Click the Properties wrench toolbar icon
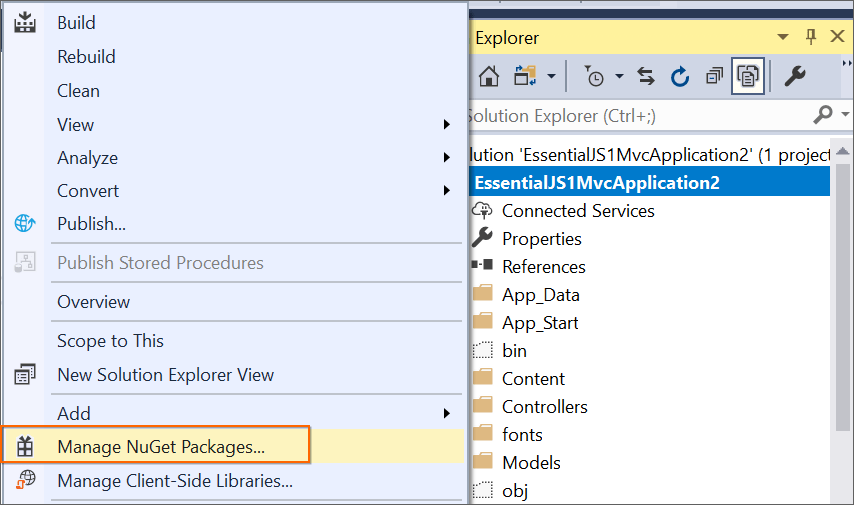 point(795,76)
